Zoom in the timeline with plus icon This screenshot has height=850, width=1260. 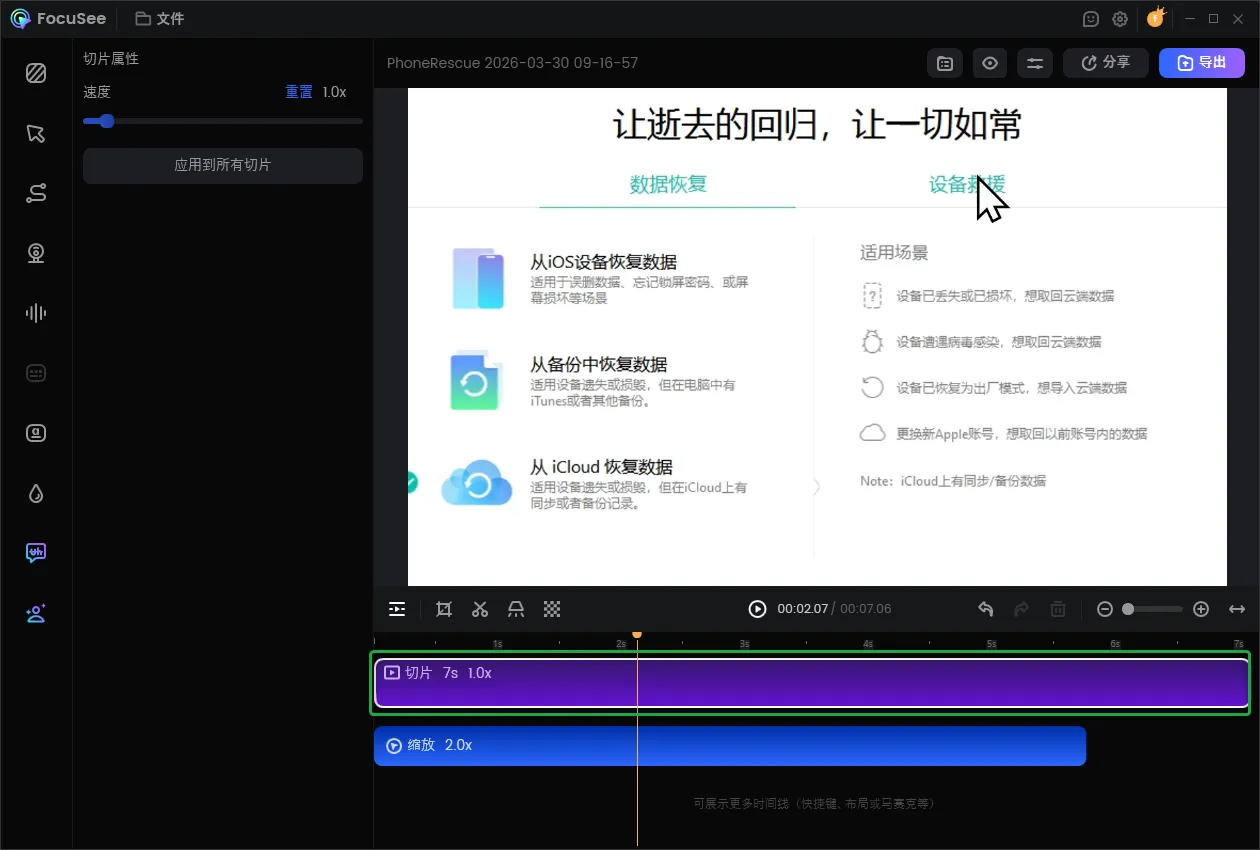(x=1201, y=609)
